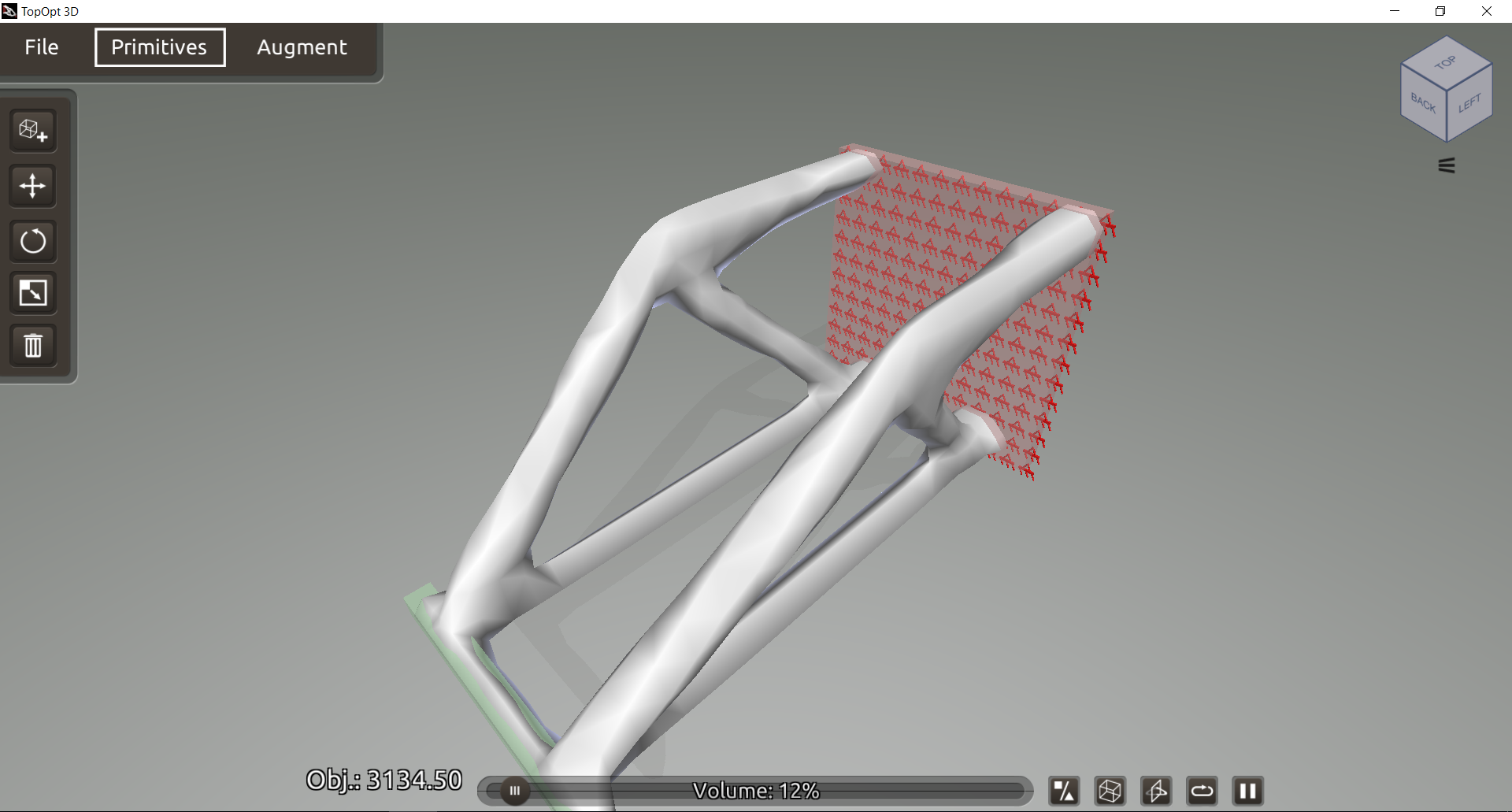This screenshot has width=1512, height=812.
Task: Open the File menu
Action: coord(41,47)
